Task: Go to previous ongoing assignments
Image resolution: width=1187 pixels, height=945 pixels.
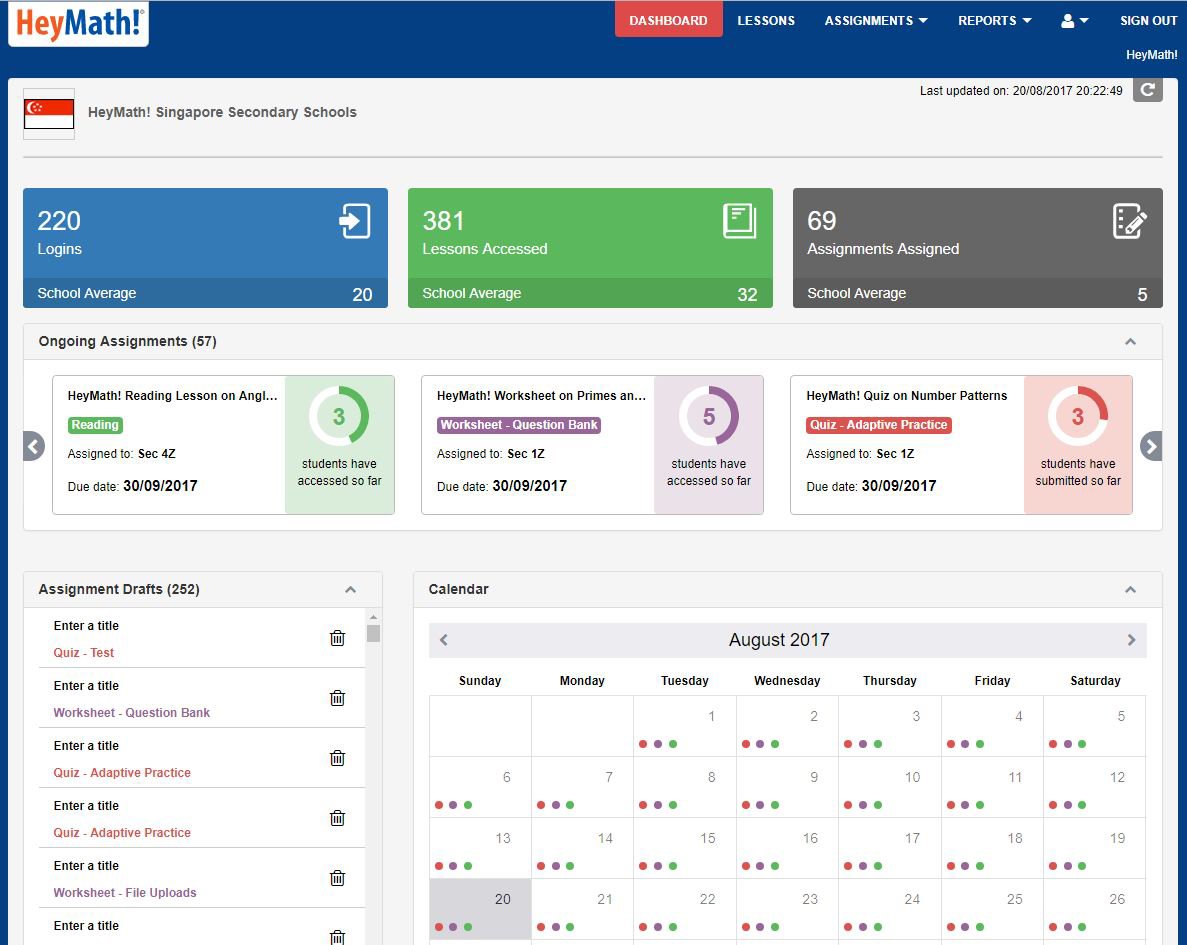Action: click(x=33, y=446)
